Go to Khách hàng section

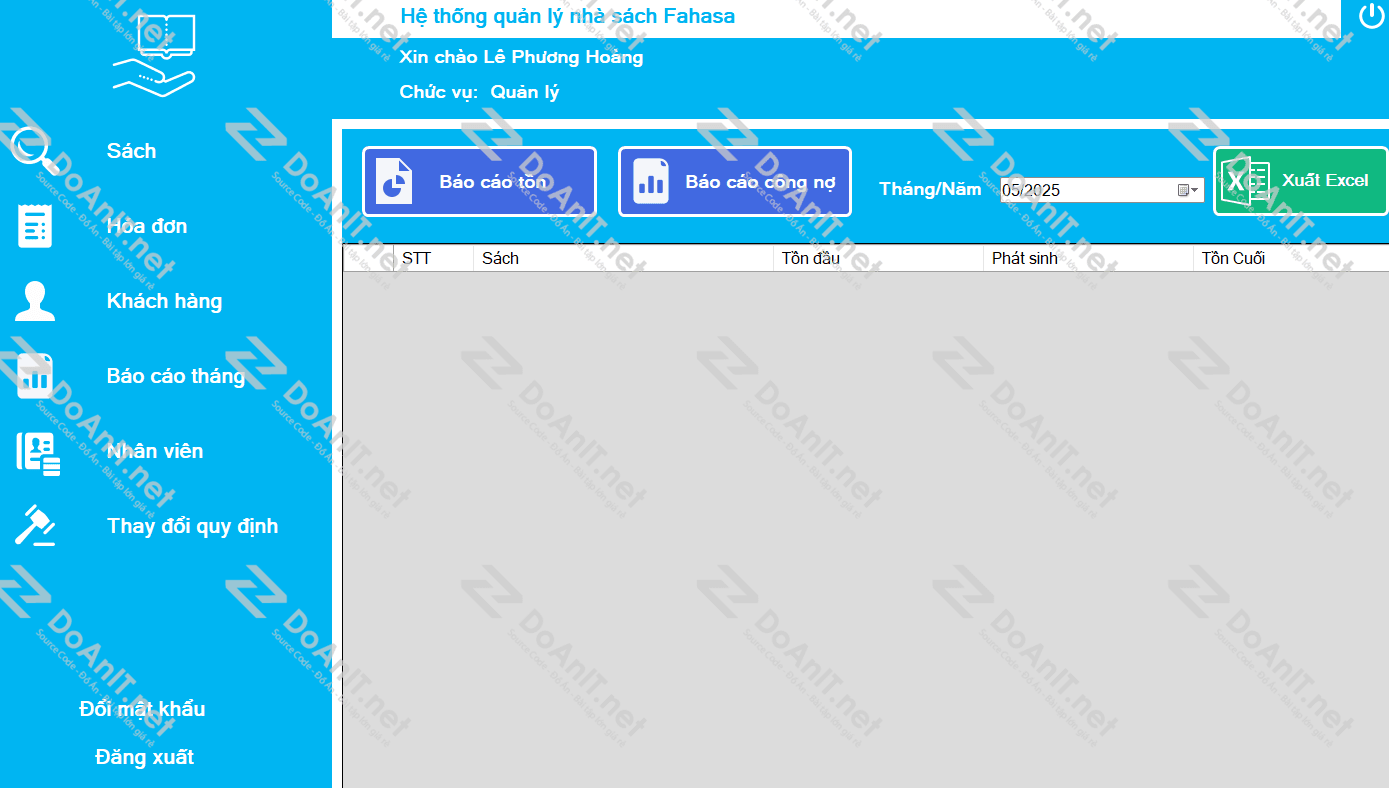(165, 301)
